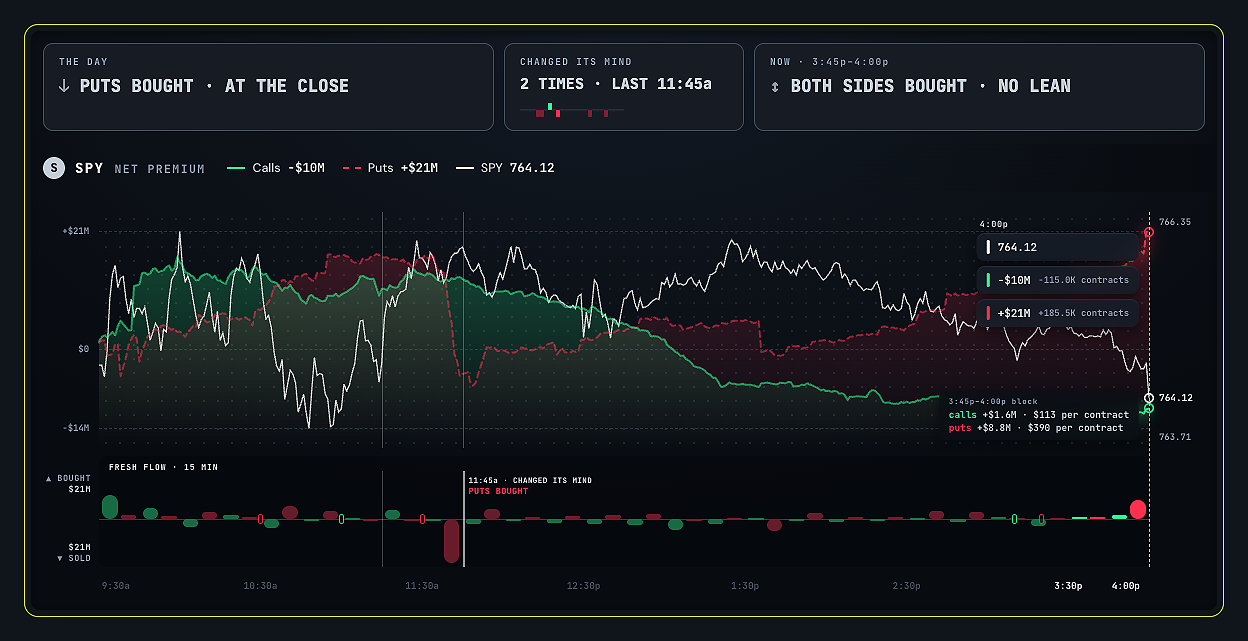Open the CHANGED ITS MIND summary card
This screenshot has width=1248, height=641.
click(x=624, y=87)
